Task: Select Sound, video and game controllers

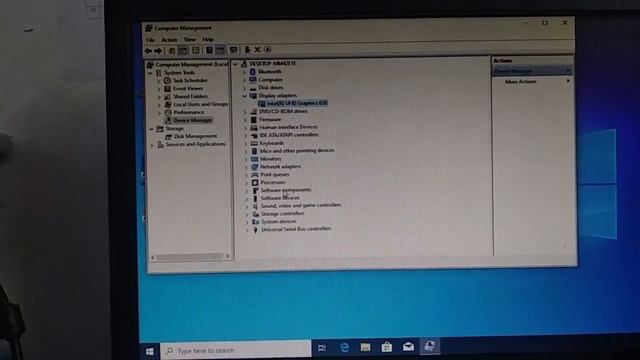Action: [301, 206]
